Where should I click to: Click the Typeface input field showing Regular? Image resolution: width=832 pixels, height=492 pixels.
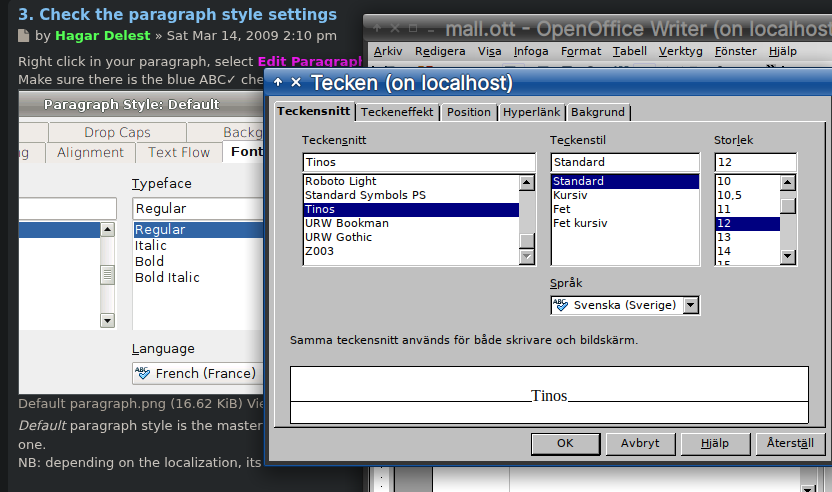coord(198,209)
